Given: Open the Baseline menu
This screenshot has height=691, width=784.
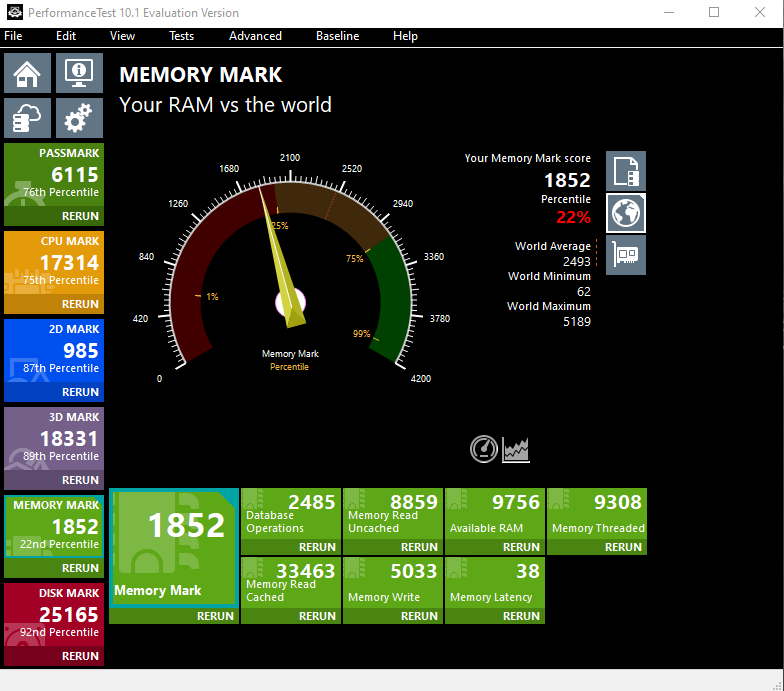Looking at the screenshot, I should click(x=338, y=36).
